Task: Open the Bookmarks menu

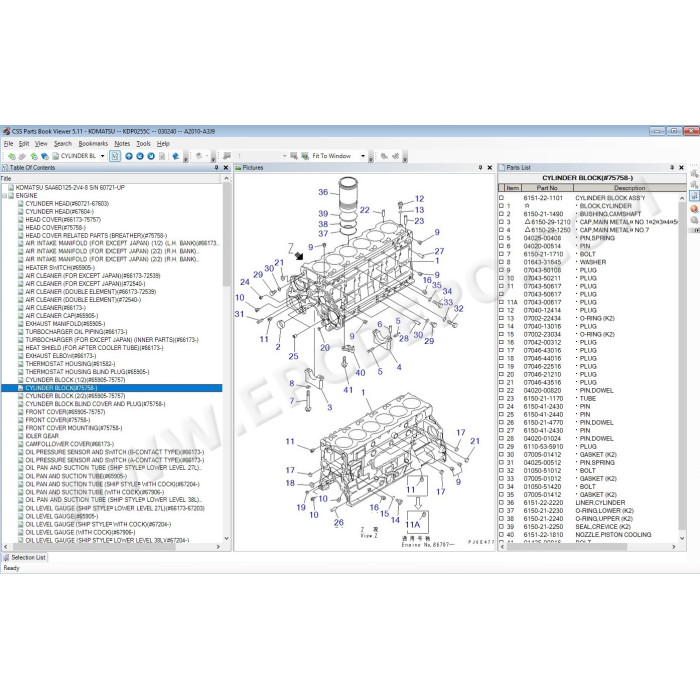Action: [x=93, y=144]
